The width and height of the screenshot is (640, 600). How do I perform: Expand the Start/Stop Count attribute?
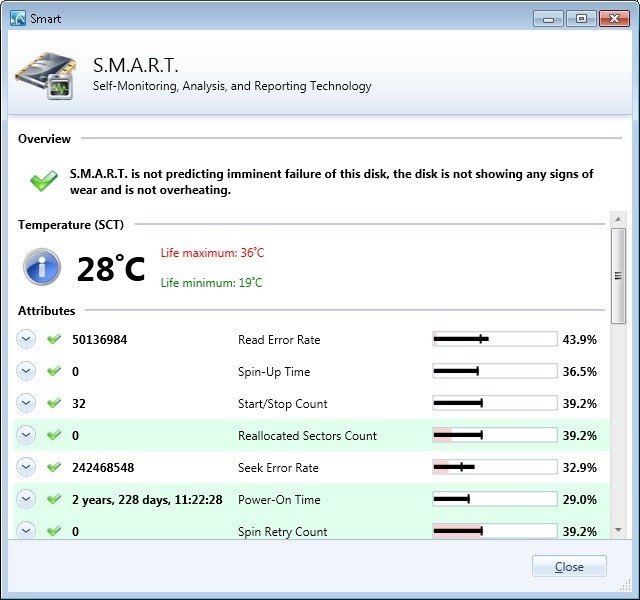(x=26, y=403)
